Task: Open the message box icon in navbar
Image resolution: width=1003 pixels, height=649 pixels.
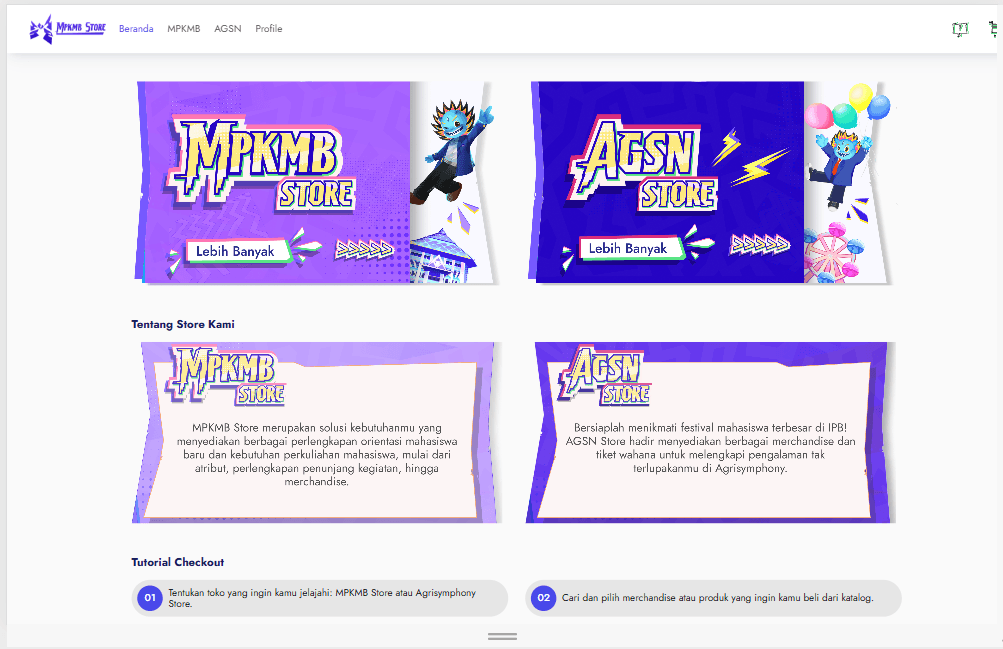Action: pyautogui.click(x=960, y=29)
